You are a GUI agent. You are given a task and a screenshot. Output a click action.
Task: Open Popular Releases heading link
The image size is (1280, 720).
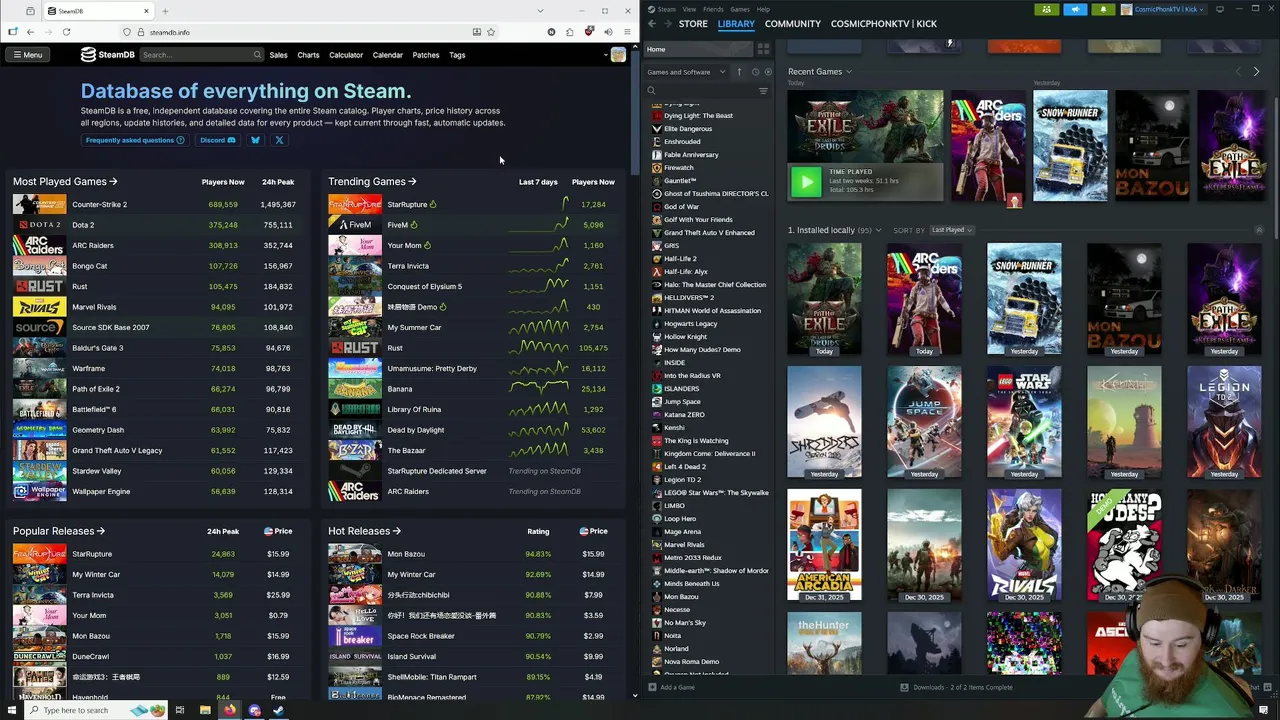59,531
